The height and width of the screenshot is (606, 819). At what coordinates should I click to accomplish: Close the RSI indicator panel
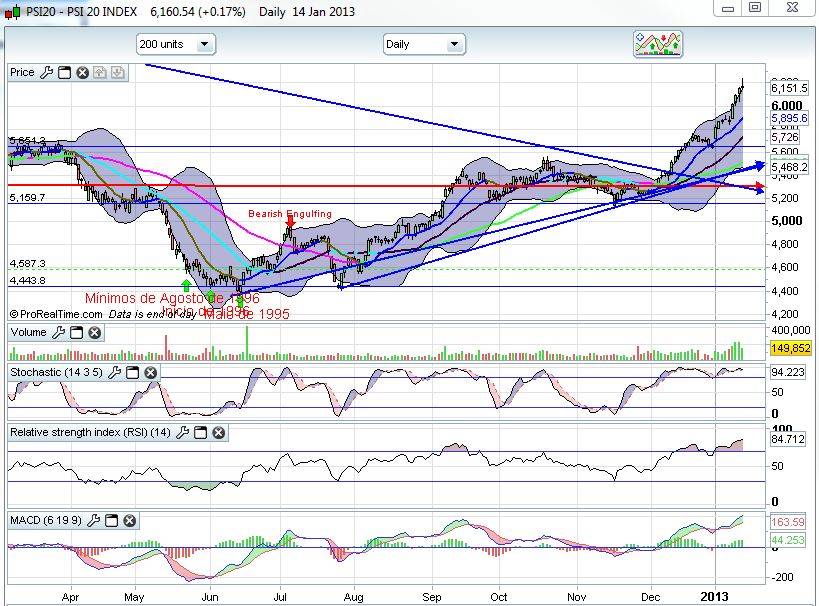click(219, 433)
